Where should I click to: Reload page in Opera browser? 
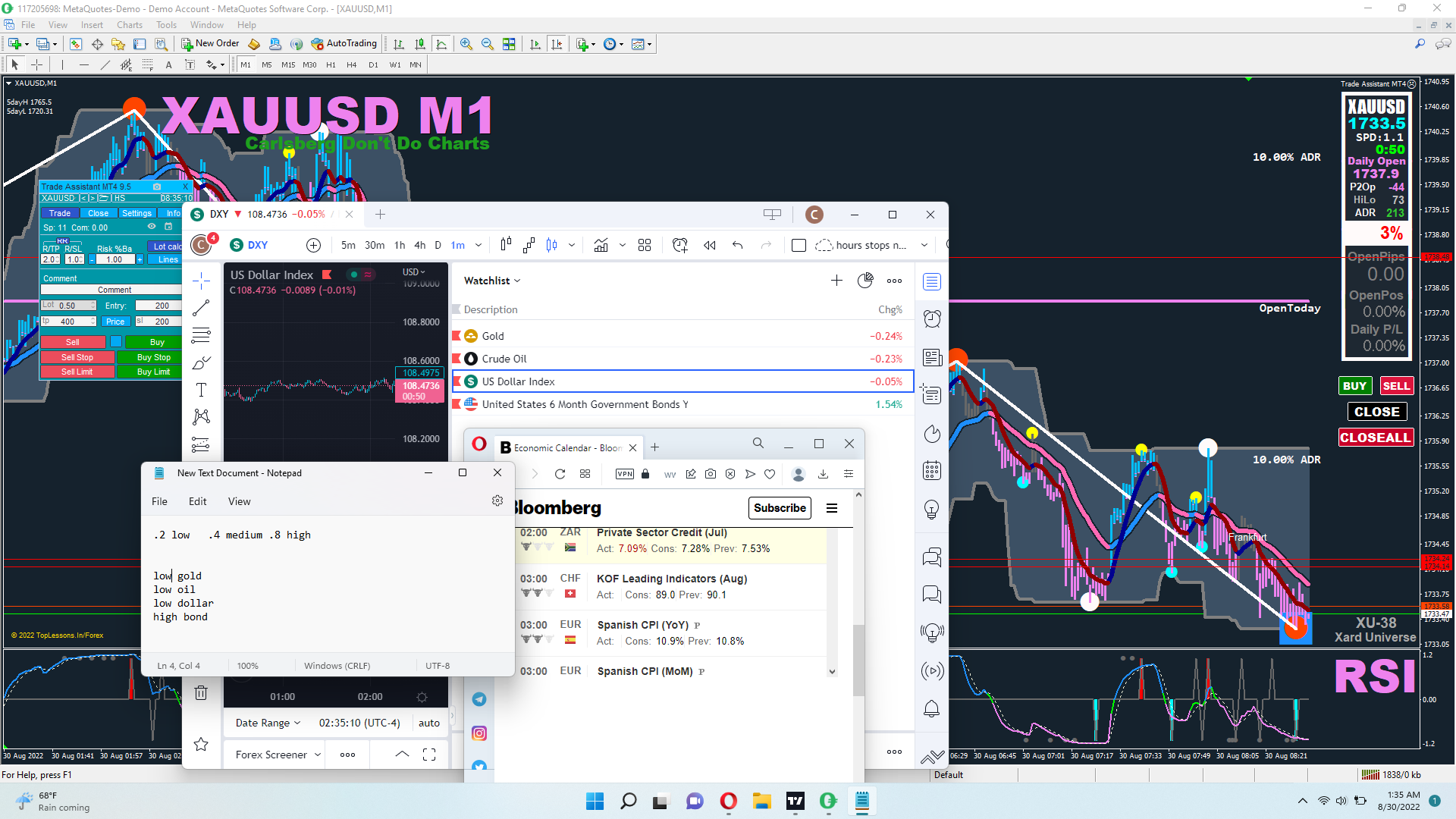click(560, 474)
